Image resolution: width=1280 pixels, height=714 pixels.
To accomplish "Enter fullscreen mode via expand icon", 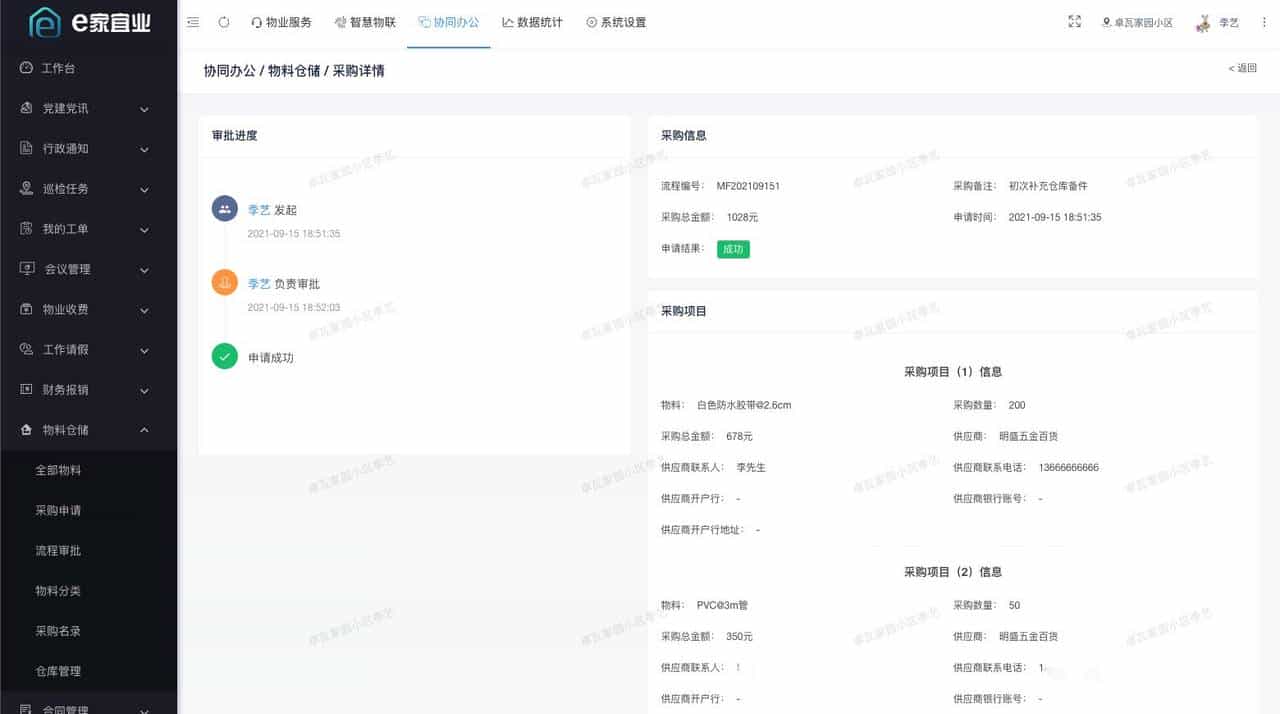I will (1075, 20).
